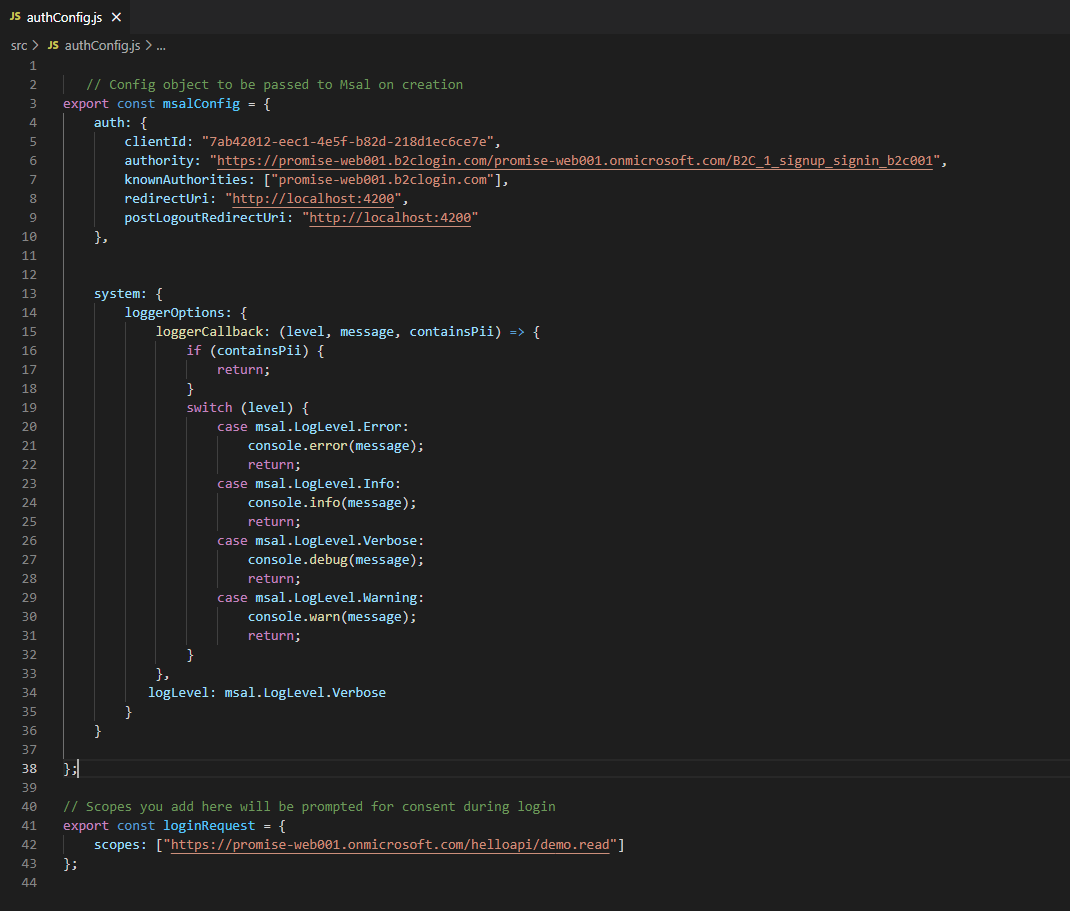This screenshot has width=1070, height=911.
Task: Click the JS language icon on the authConfig.js tab
Action: click(14, 16)
